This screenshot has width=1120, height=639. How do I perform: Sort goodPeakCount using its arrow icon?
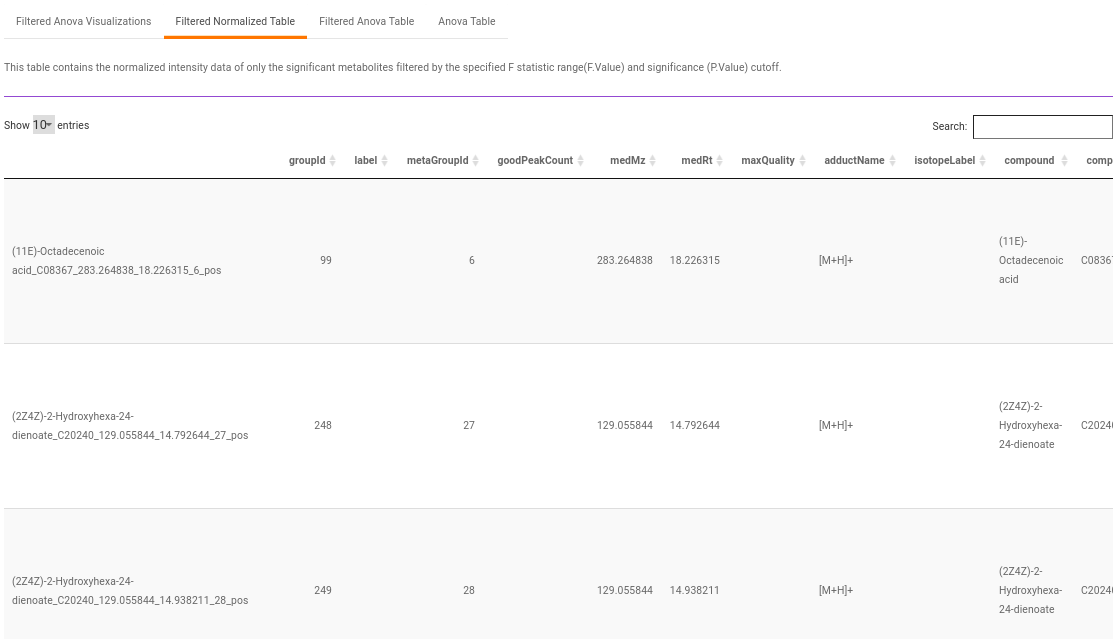coord(581,161)
